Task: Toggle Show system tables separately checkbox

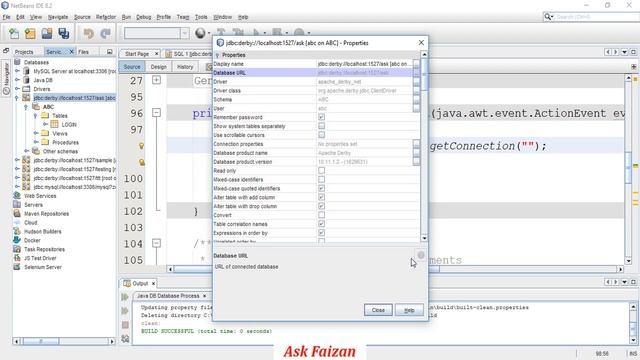Action: [x=322, y=126]
